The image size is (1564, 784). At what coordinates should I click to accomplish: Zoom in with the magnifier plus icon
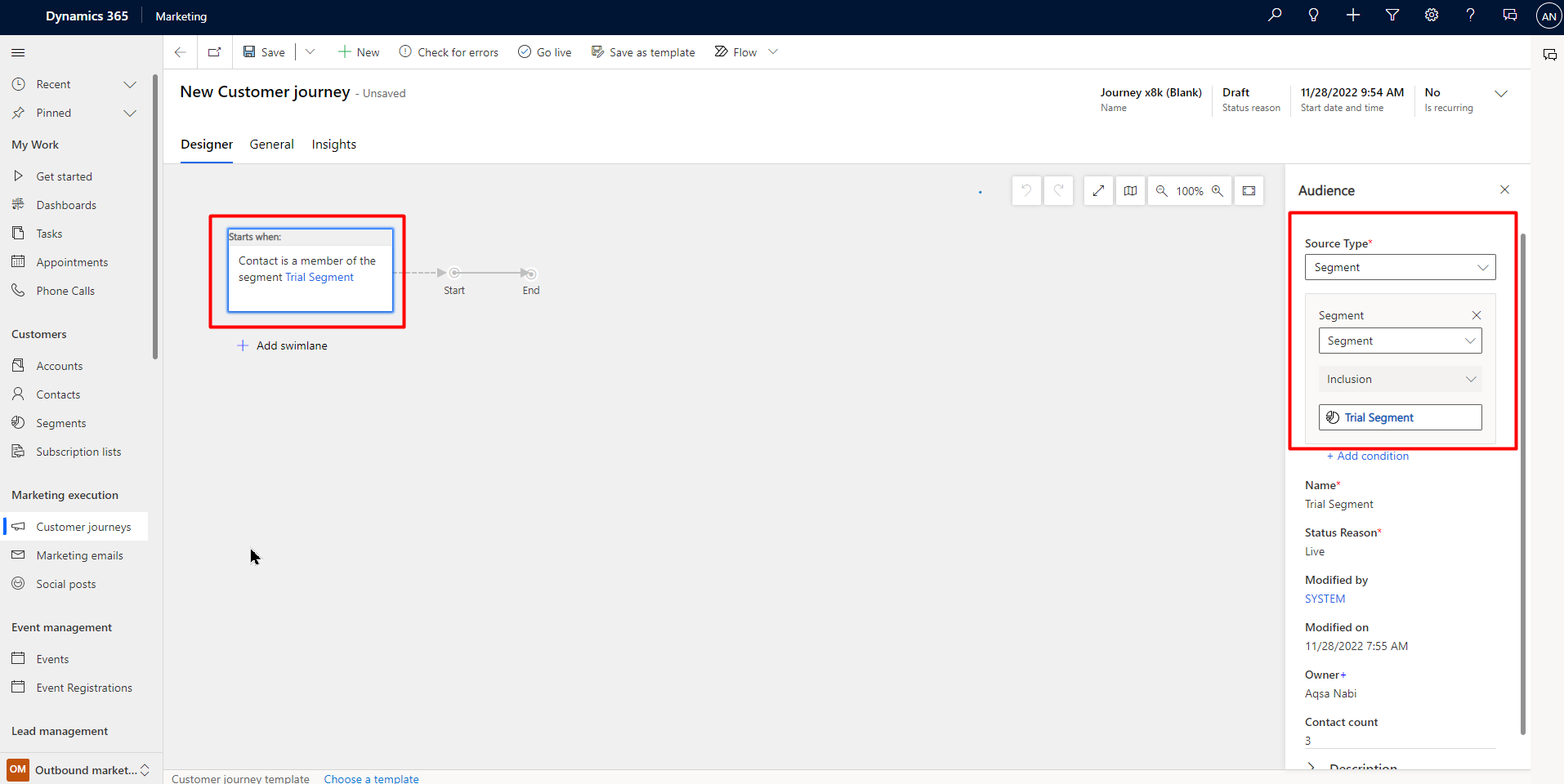(1218, 190)
